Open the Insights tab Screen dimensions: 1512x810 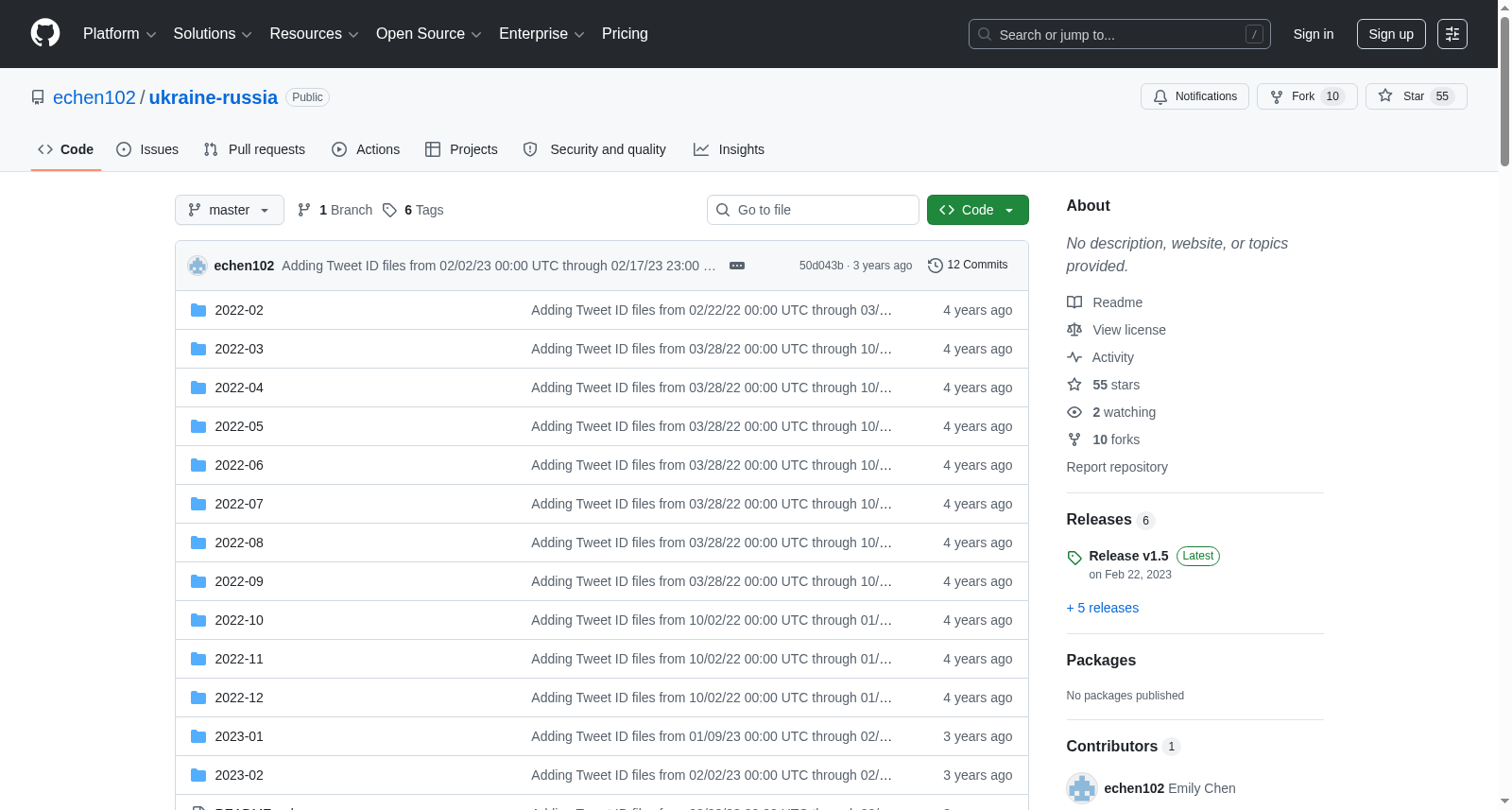[x=729, y=149]
